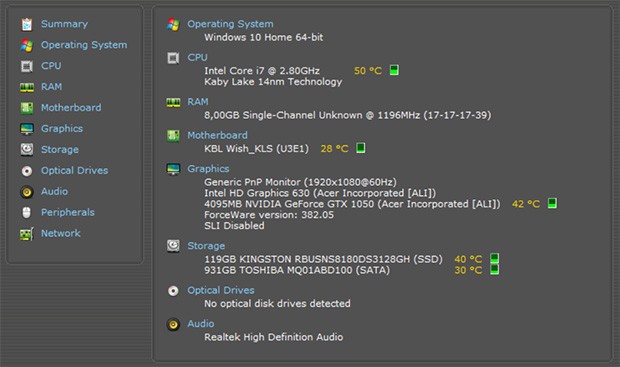
Task: Click the Motherboard heading link in summary
Action: (x=217, y=135)
